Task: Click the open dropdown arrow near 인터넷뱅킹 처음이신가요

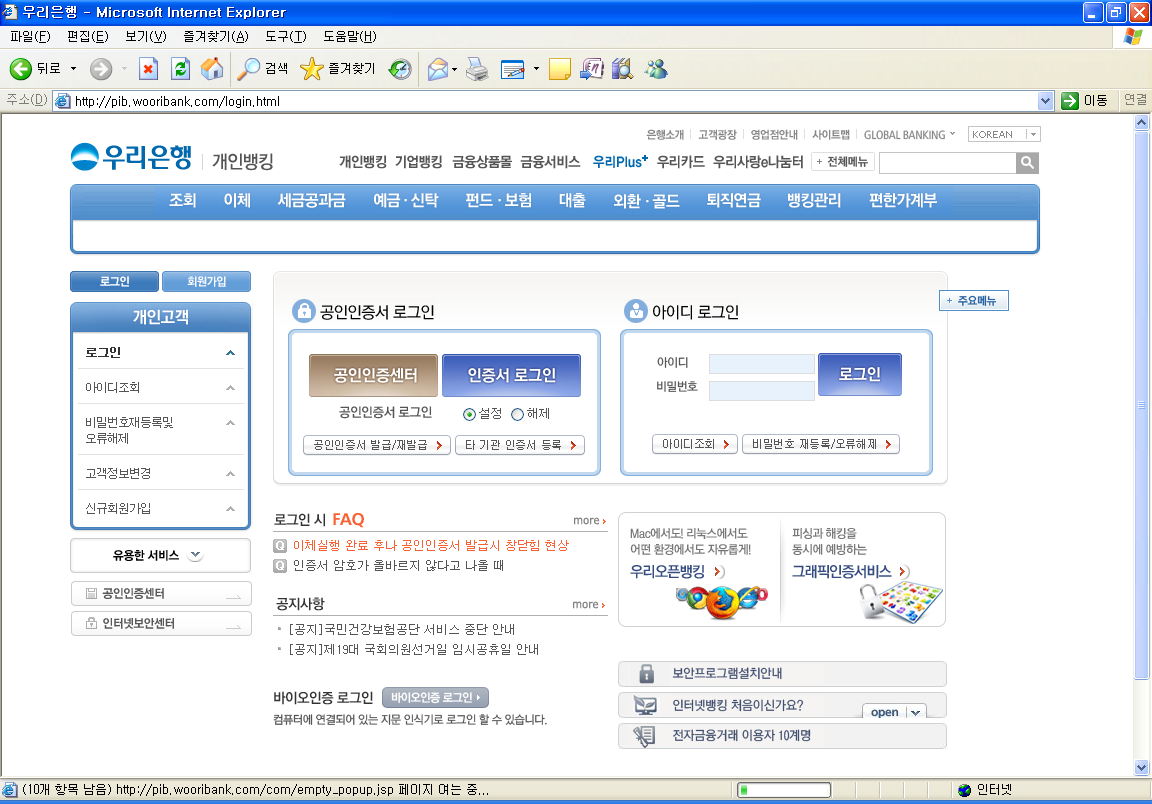Action: coord(915,712)
